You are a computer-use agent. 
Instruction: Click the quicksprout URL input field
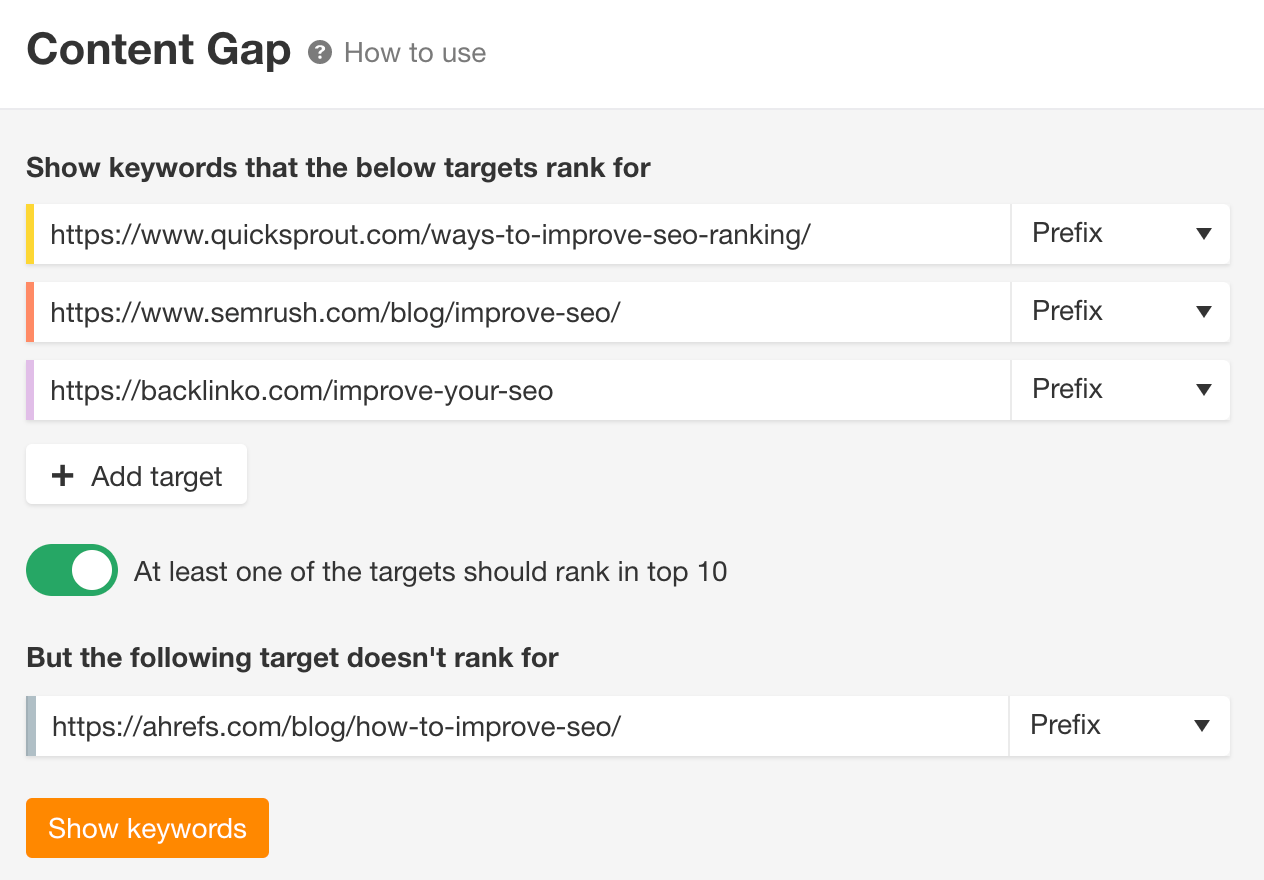coord(522,234)
